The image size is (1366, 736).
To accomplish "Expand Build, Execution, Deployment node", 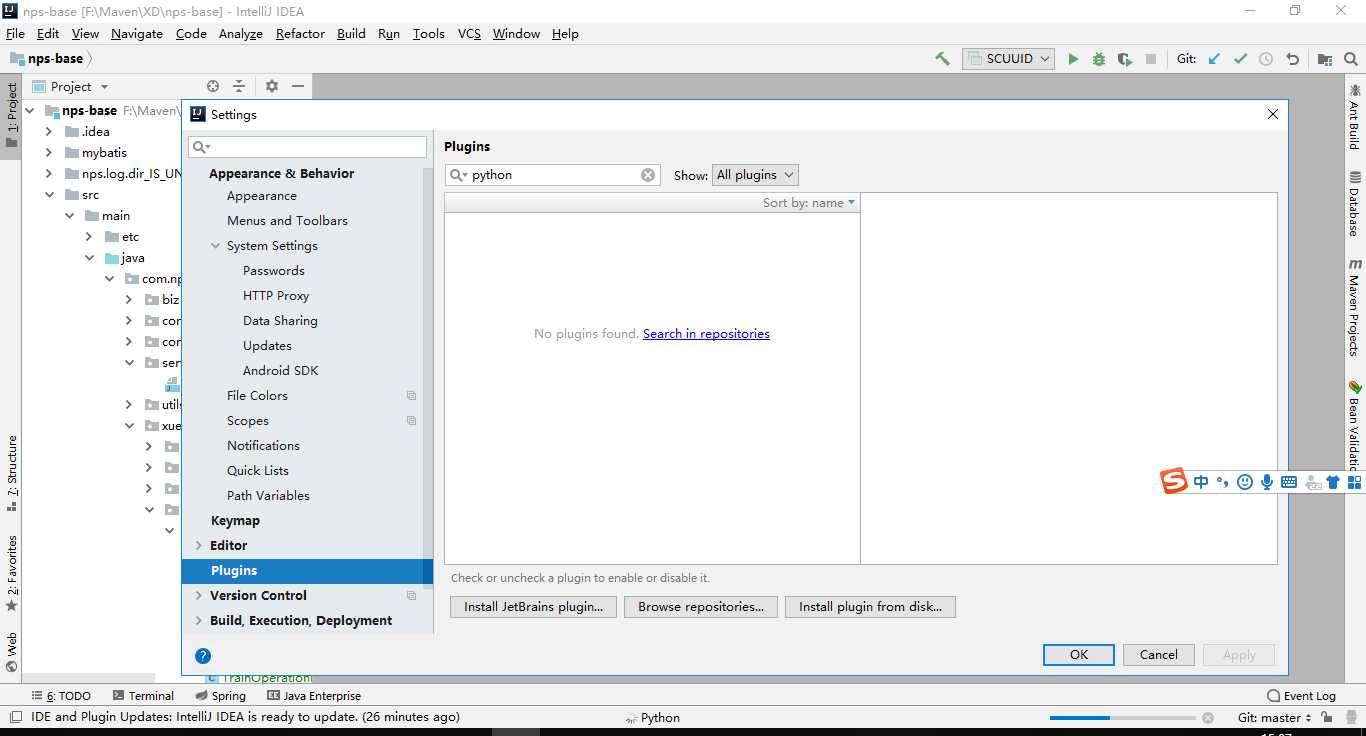I will [x=198, y=621].
